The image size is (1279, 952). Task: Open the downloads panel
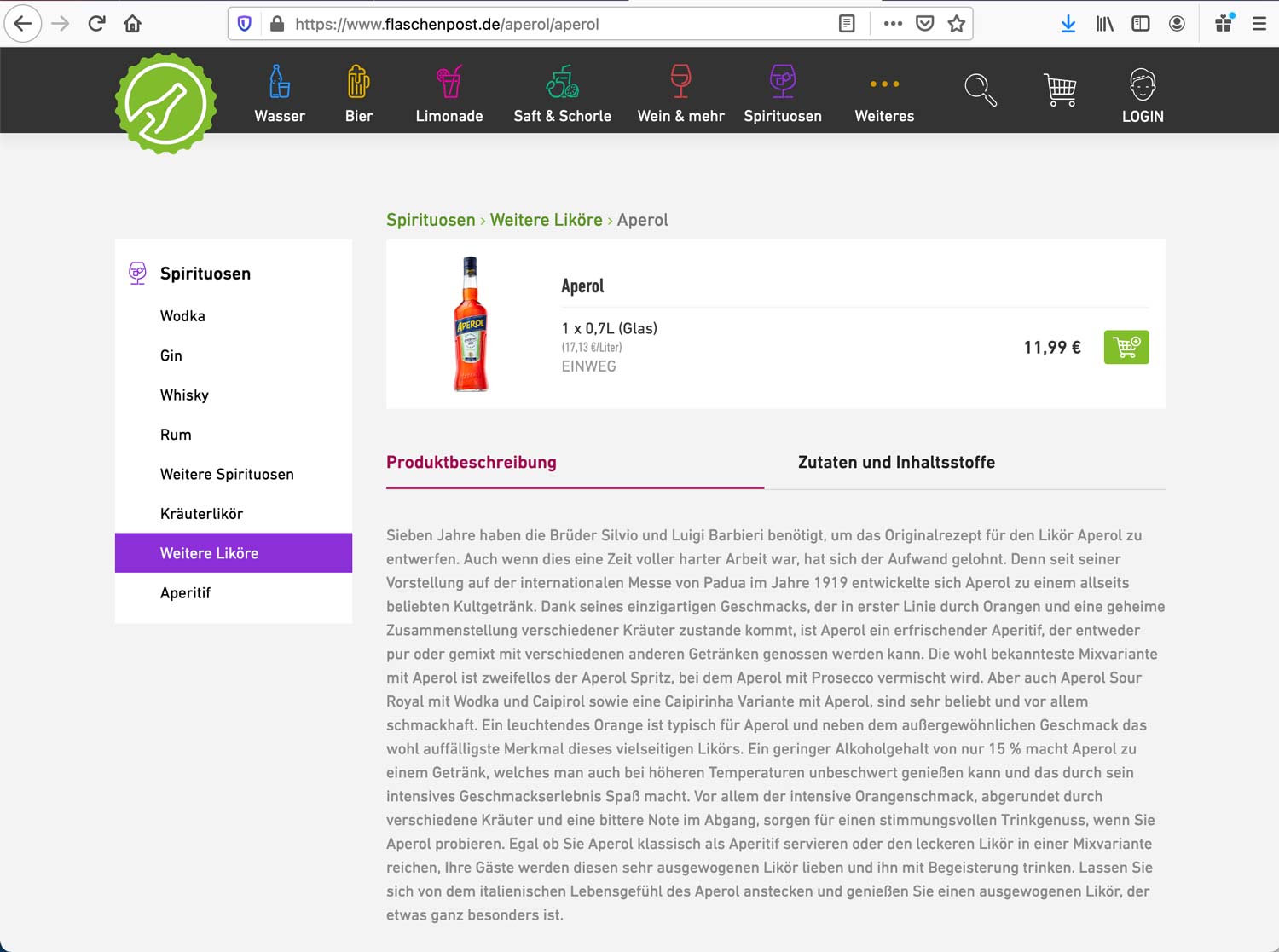(x=1068, y=24)
